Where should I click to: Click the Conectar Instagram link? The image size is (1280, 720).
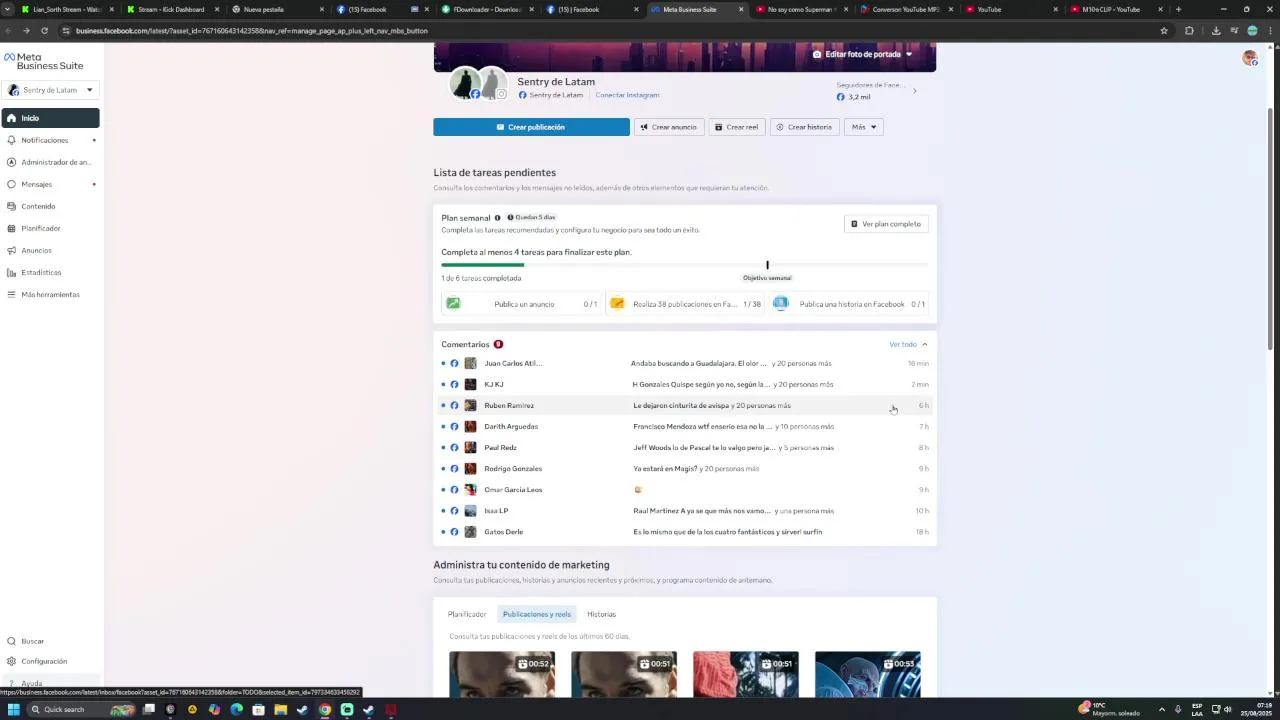pos(627,95)
